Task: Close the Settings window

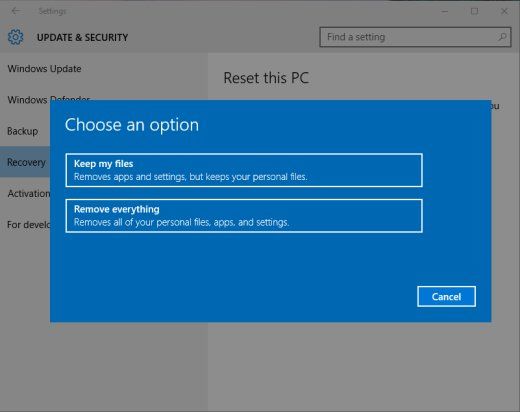Action: tap(504, 11)
